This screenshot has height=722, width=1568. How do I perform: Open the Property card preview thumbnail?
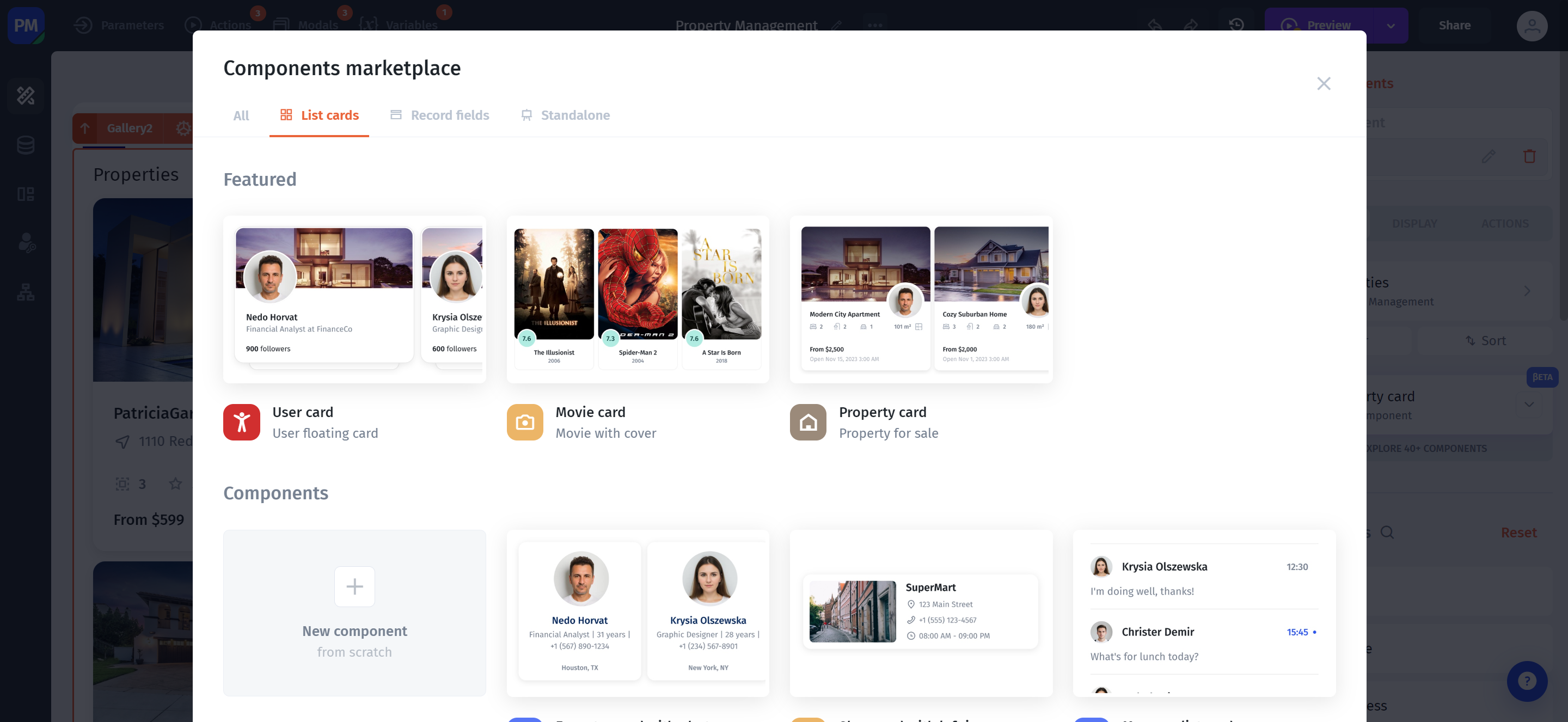[x=921, y=299]
